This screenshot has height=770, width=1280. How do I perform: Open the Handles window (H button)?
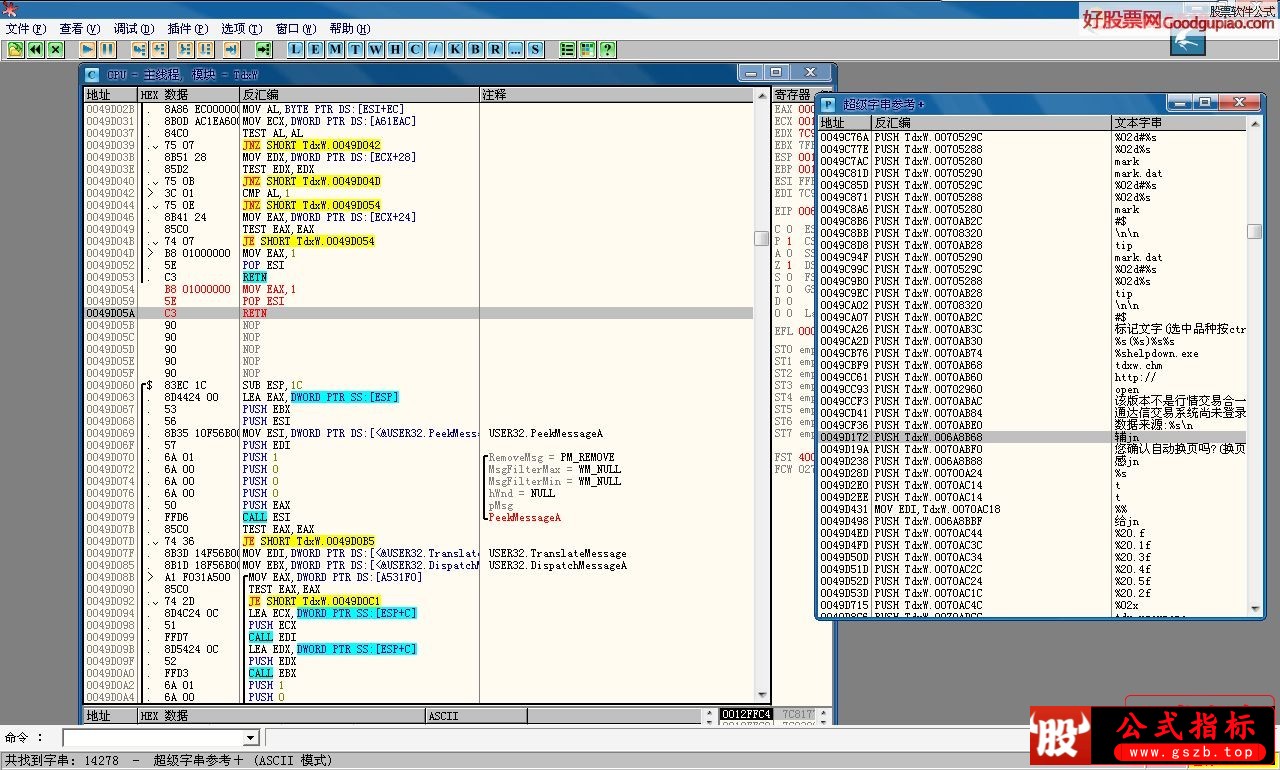click(x=396, y=49)
